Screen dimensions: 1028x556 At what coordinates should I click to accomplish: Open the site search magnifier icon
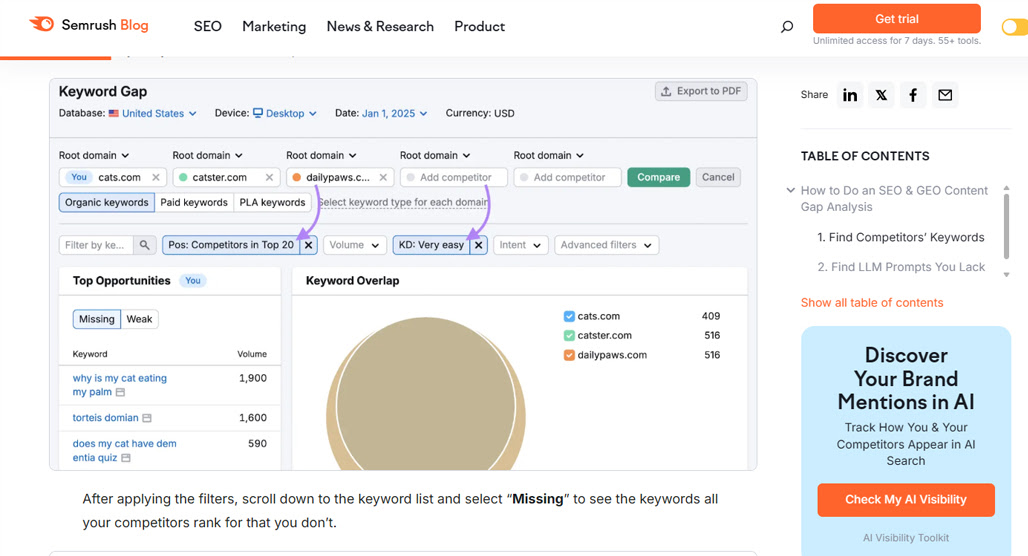coord(787,26)
